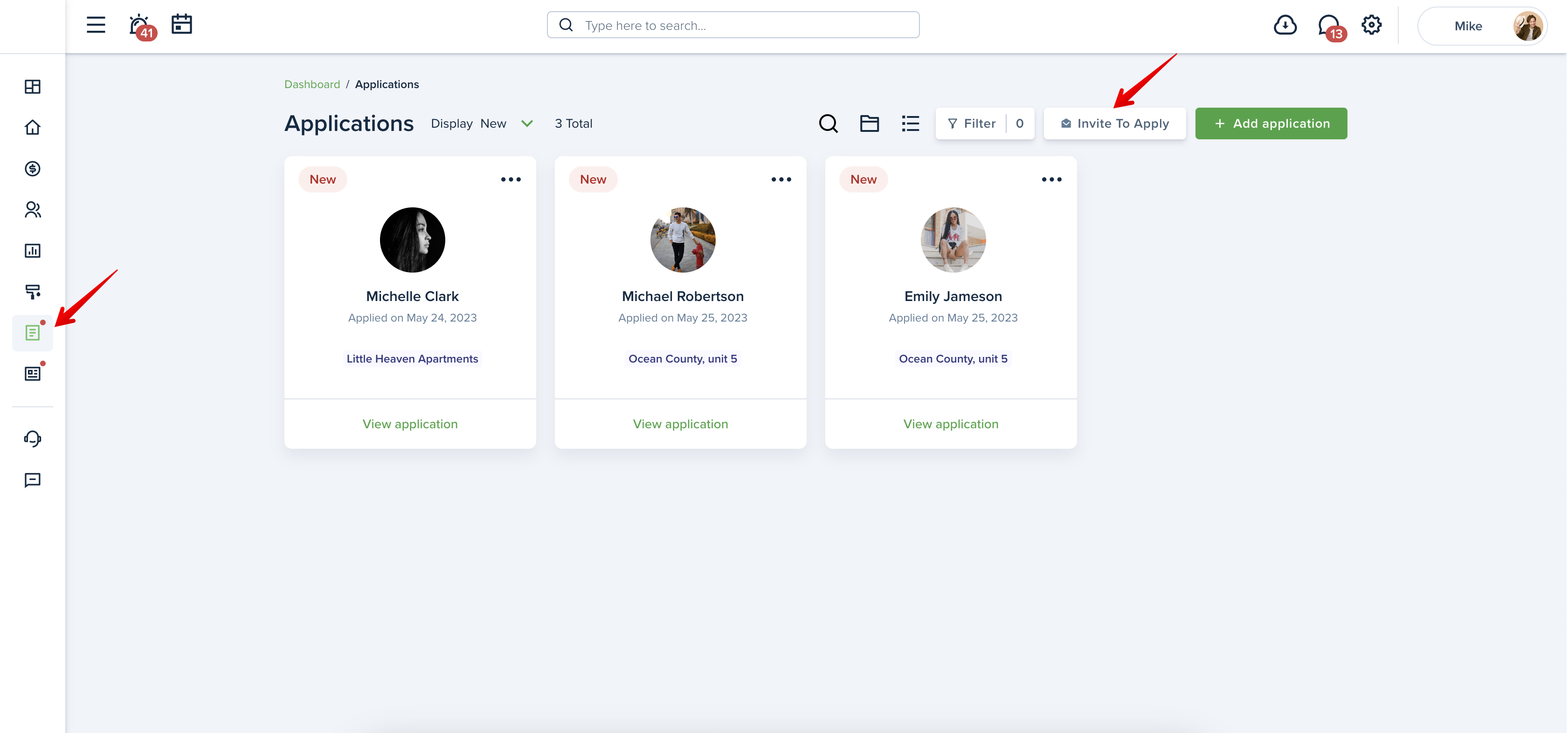Click the Michelle Clark name
Image resolution: width=1568 pixels, height=733 pixels.
[x=412, y=296]
